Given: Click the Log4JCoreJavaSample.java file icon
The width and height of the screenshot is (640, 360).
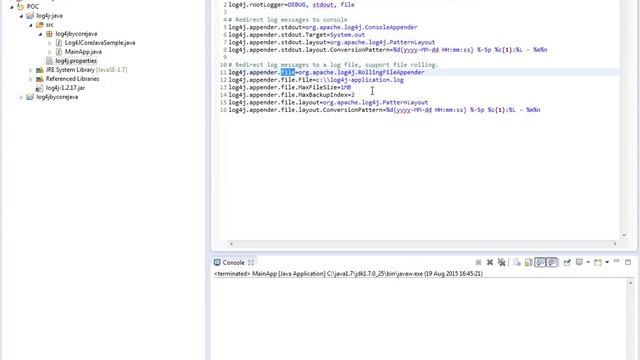Looking at the screenshot, I should [x=59, y=42].
